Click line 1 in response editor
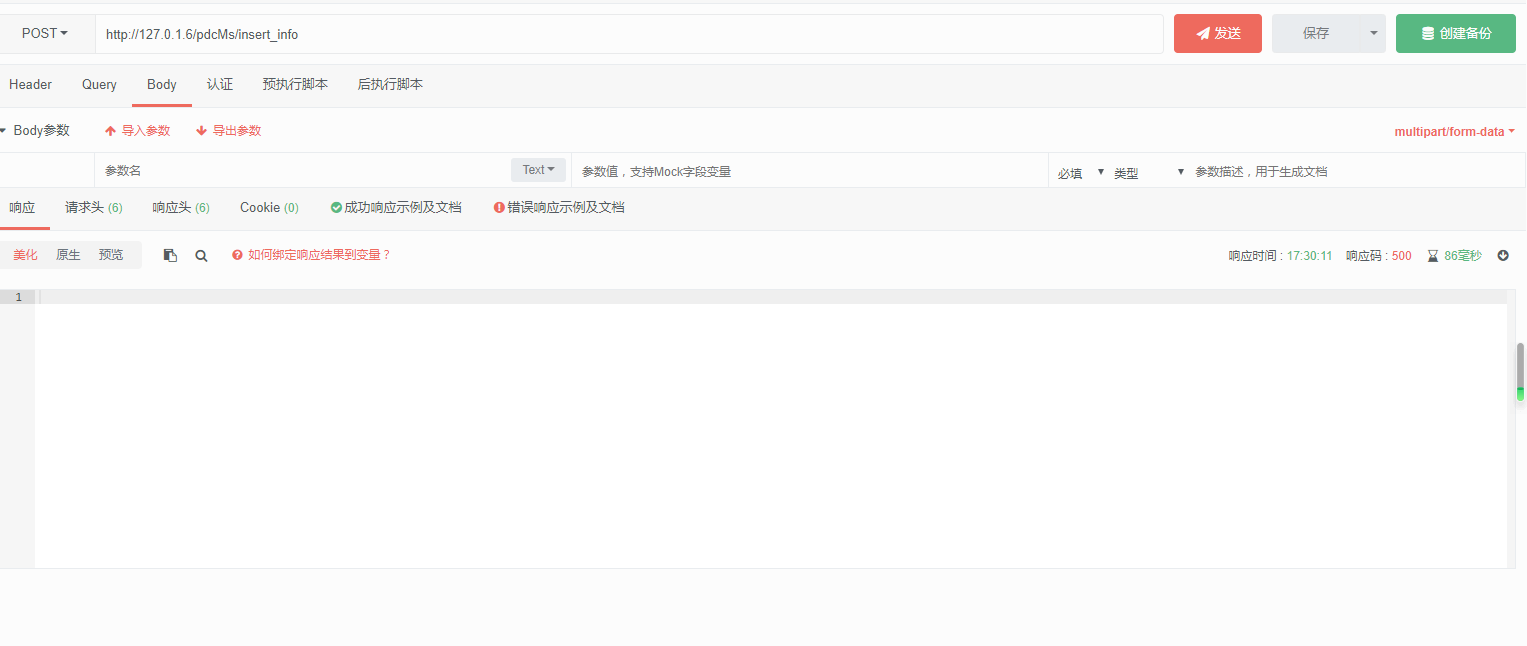The width and height of the screenshot is (1527, 646). (x=770, y=297)
